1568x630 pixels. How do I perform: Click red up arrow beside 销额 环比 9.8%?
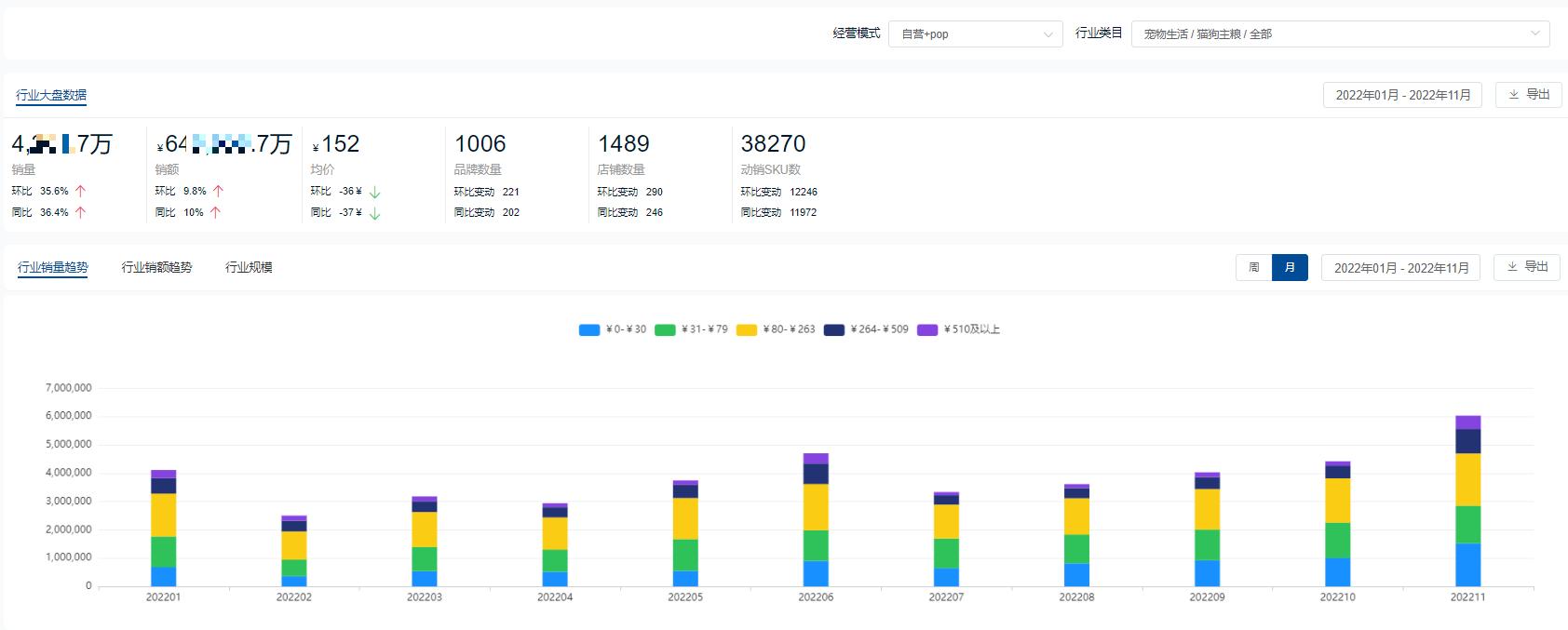pyautogui.click(x=218, y=191)
